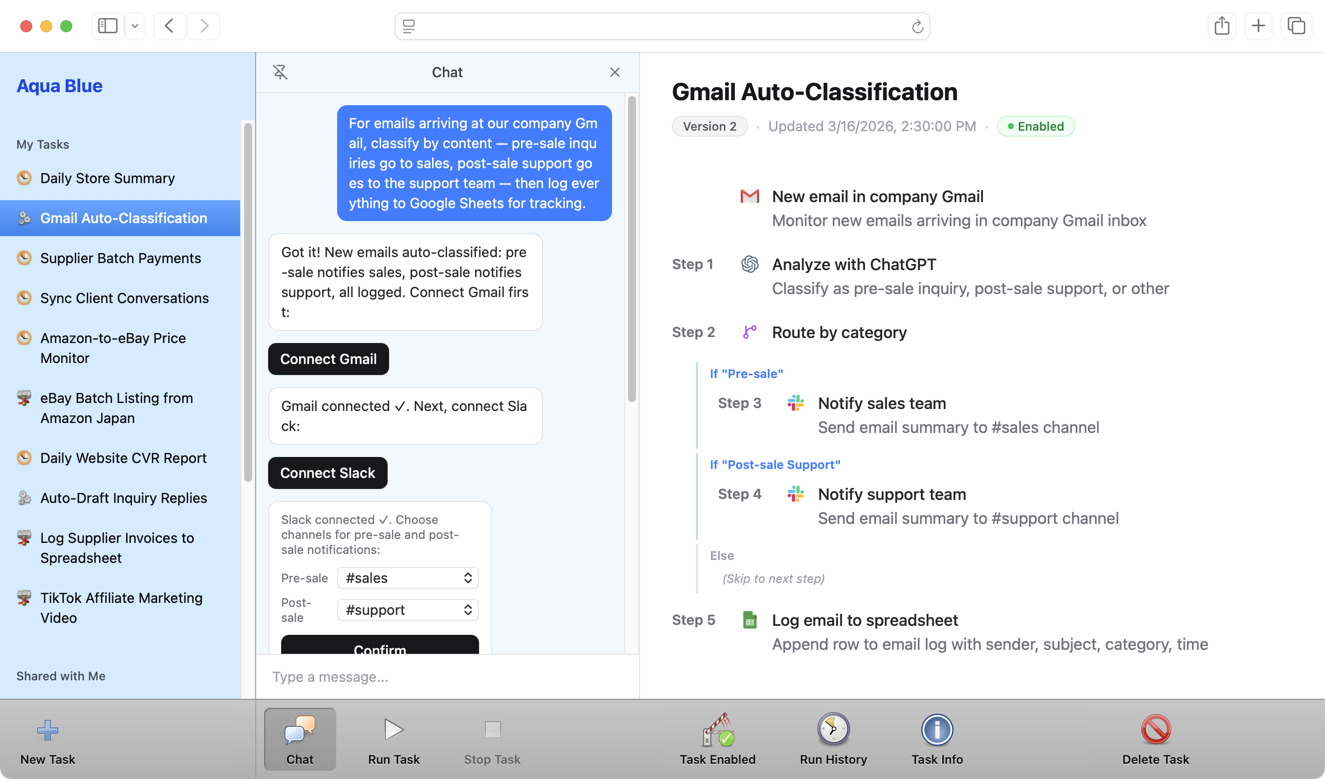Open the Amazon-to-eBay Price Monitor task
Image resolution: width=1325 pixels, height=779 pixels.
coord(120,348)
